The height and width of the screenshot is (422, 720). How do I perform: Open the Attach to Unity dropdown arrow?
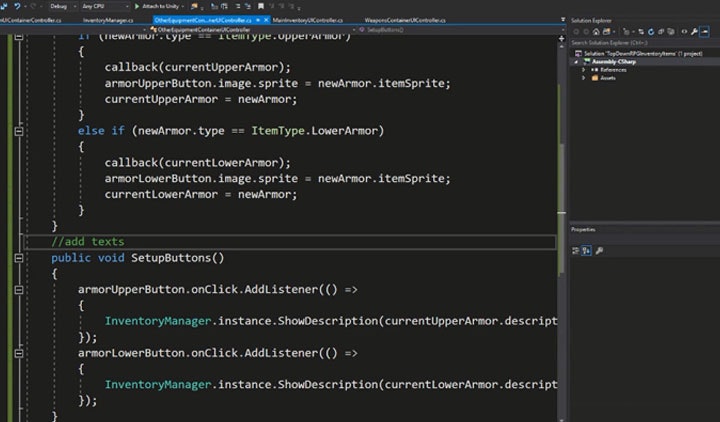click(182, 6)
